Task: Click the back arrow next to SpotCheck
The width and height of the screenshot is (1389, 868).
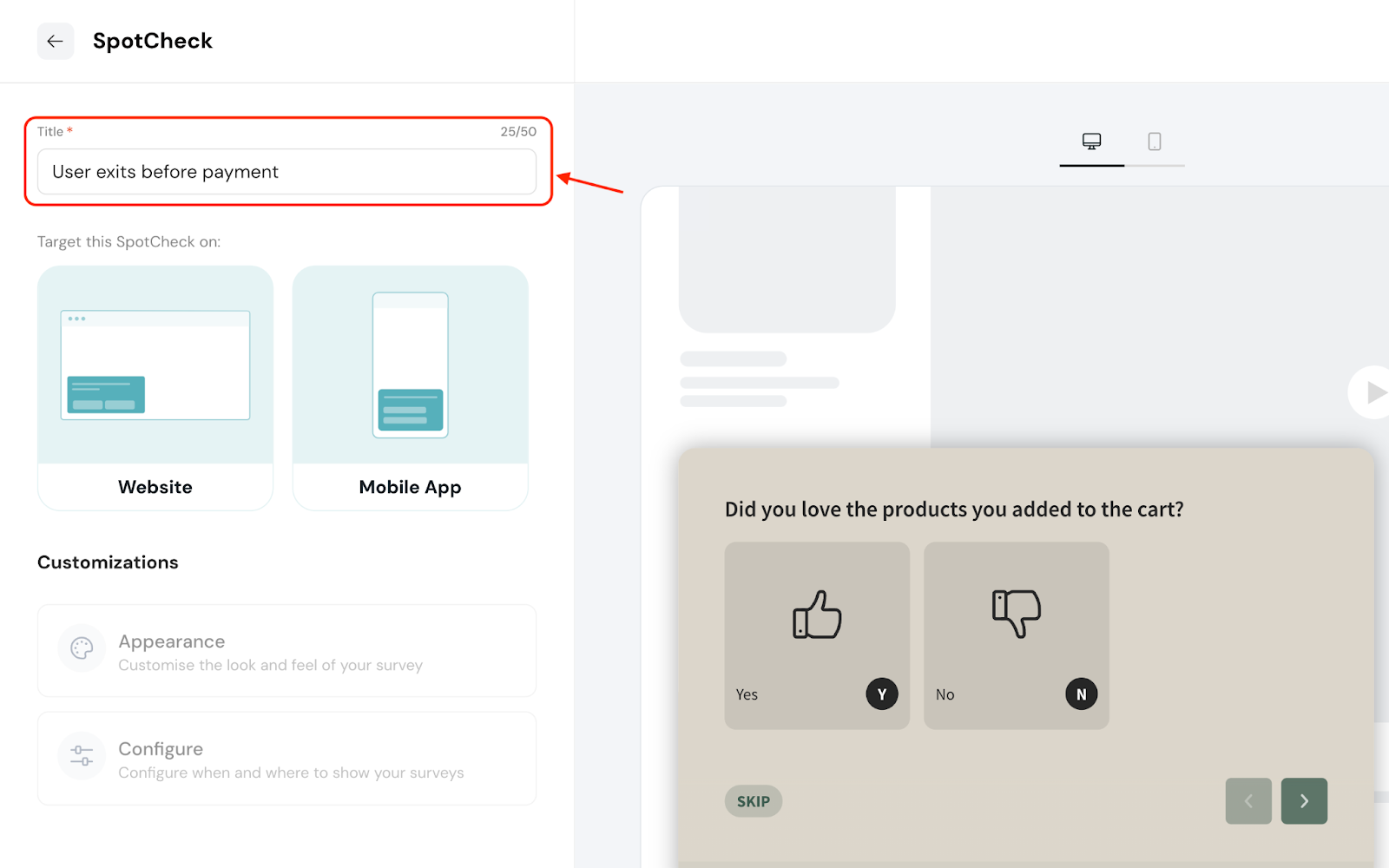Action: 55,41
